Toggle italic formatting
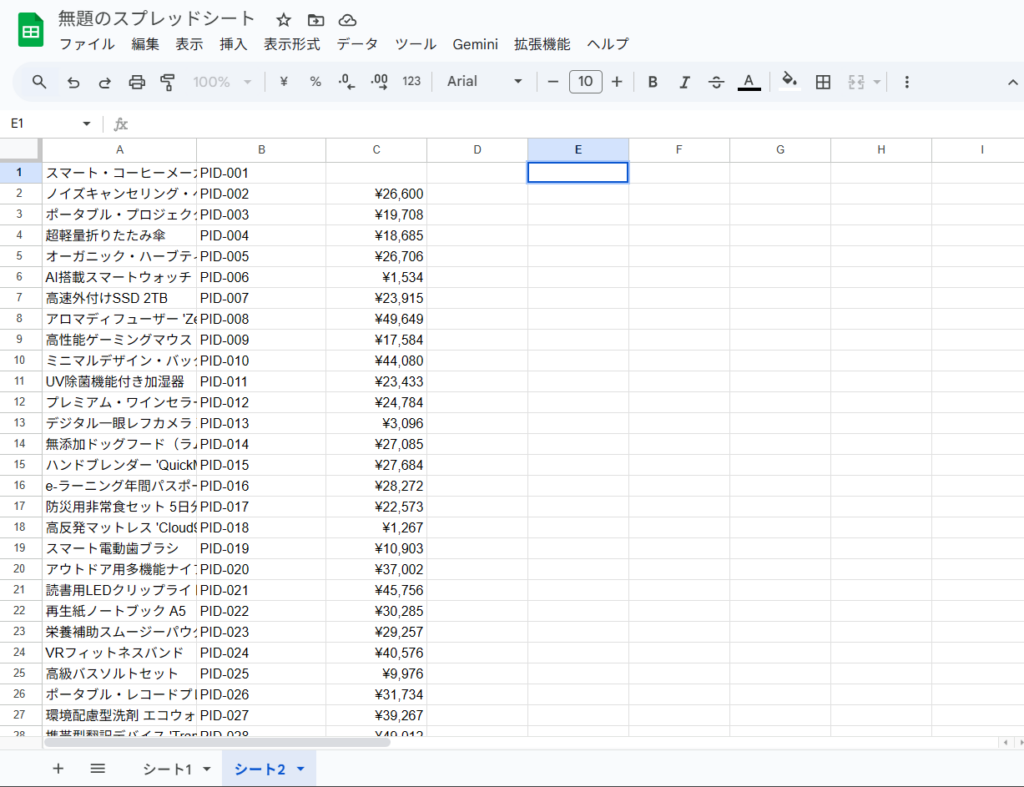 (685, 82)
